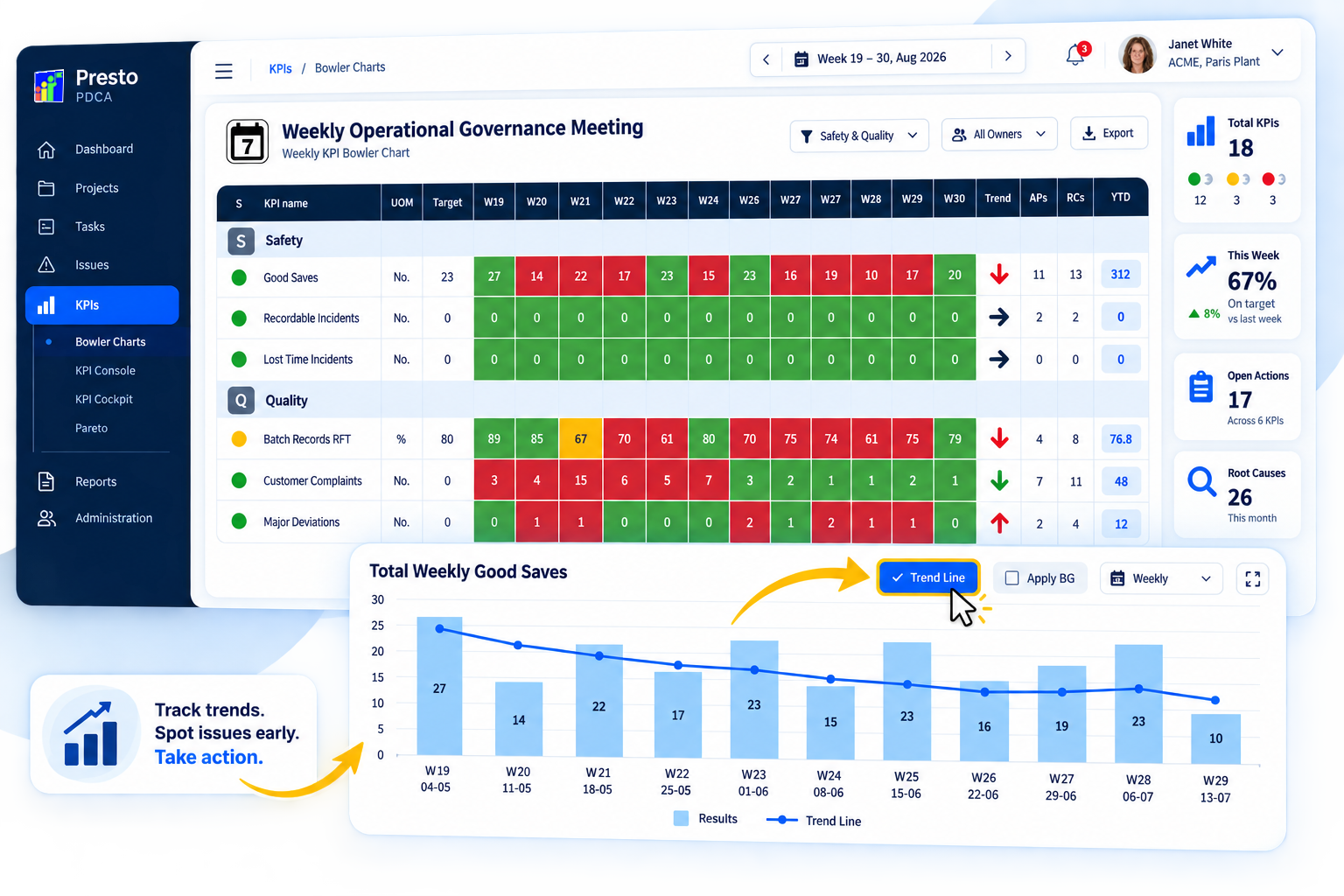Click the Export button
This screenshot has width=1344, height=896.
(1109, 133)
